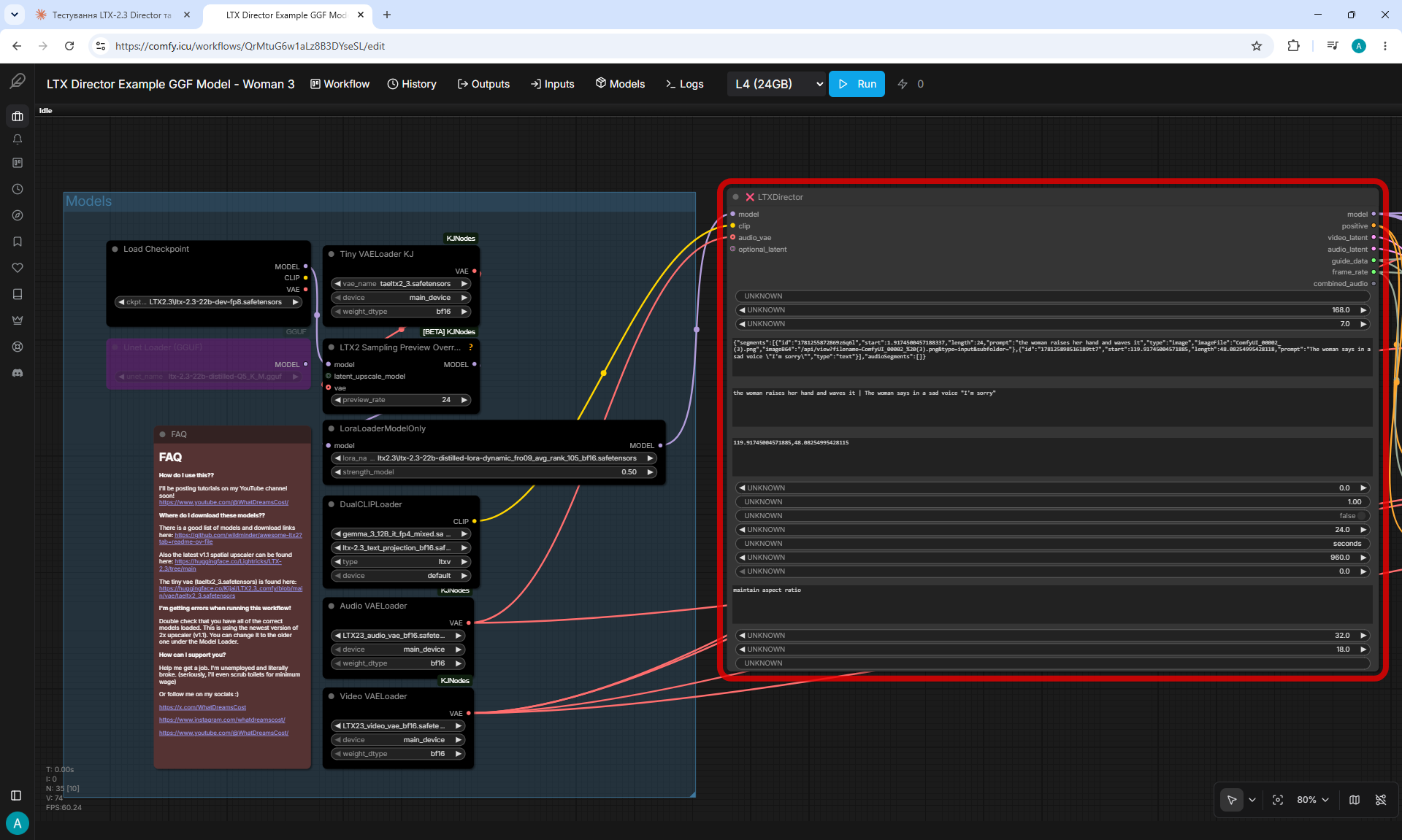Open the Inputs tab

pos(553,84)
